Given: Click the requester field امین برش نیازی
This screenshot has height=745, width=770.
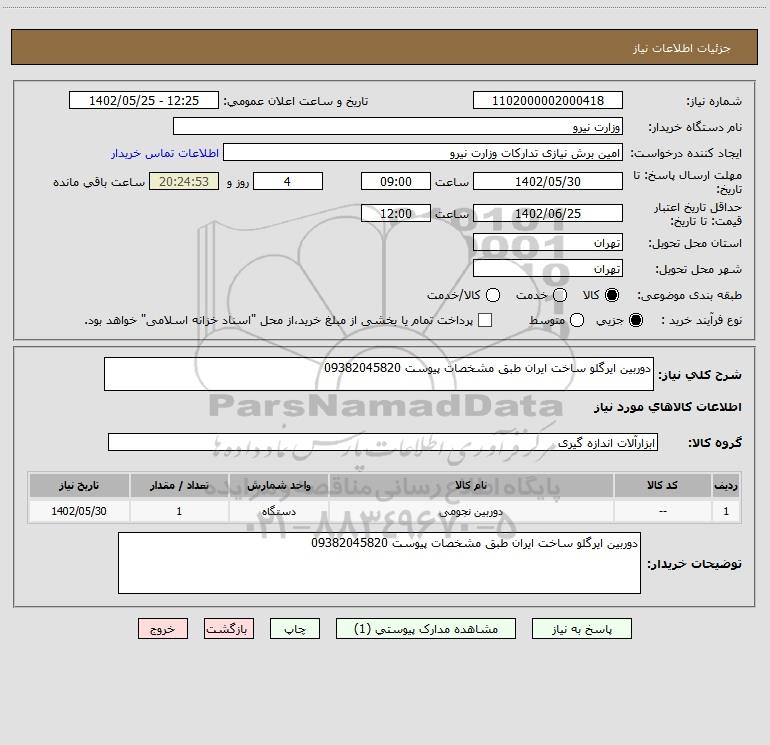Looking at the screenshot, I should 423,153.
